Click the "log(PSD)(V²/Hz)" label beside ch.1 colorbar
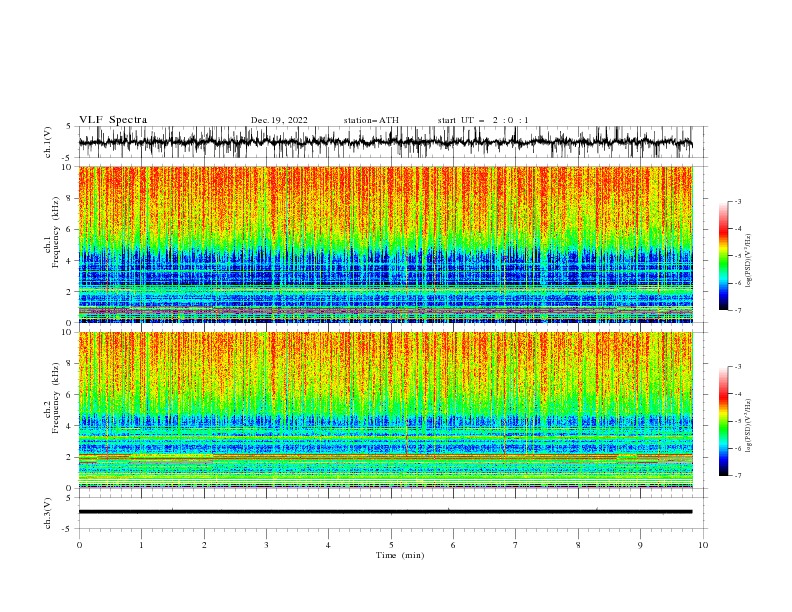792x612 pixels. tap(749, 261)
